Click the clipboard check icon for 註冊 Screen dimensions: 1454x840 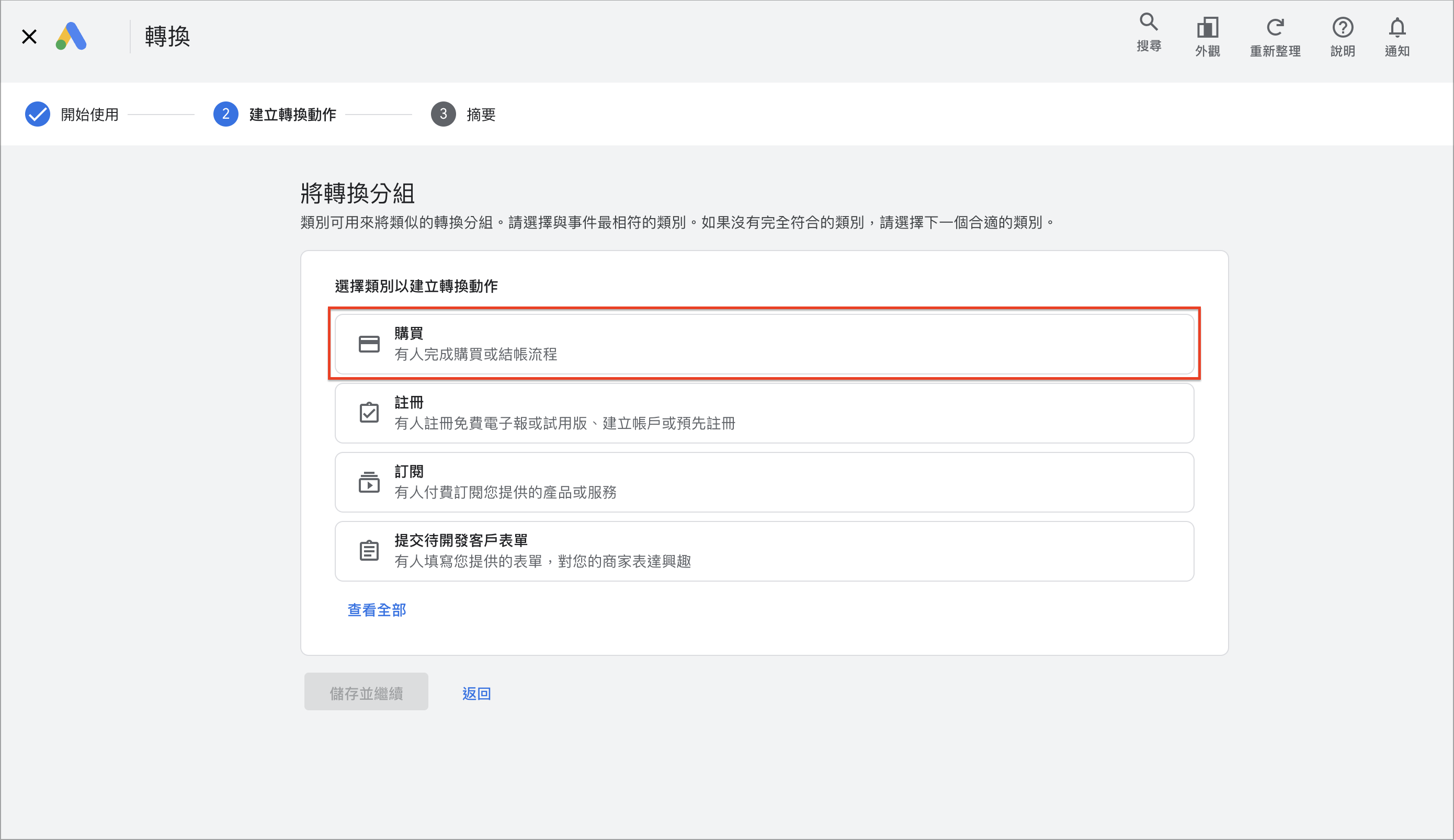369,413
